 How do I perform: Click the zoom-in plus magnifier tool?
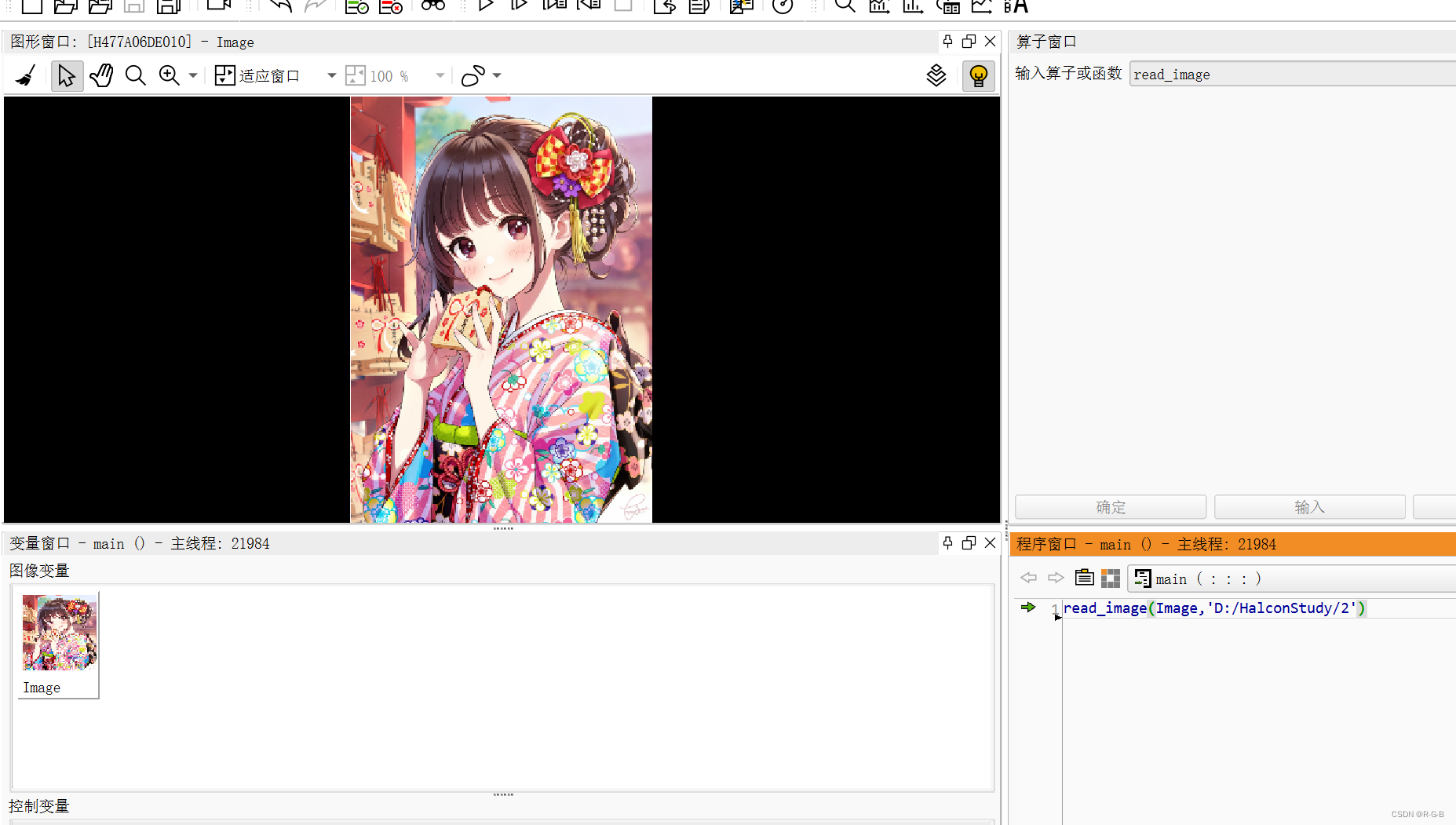point(169,76)
